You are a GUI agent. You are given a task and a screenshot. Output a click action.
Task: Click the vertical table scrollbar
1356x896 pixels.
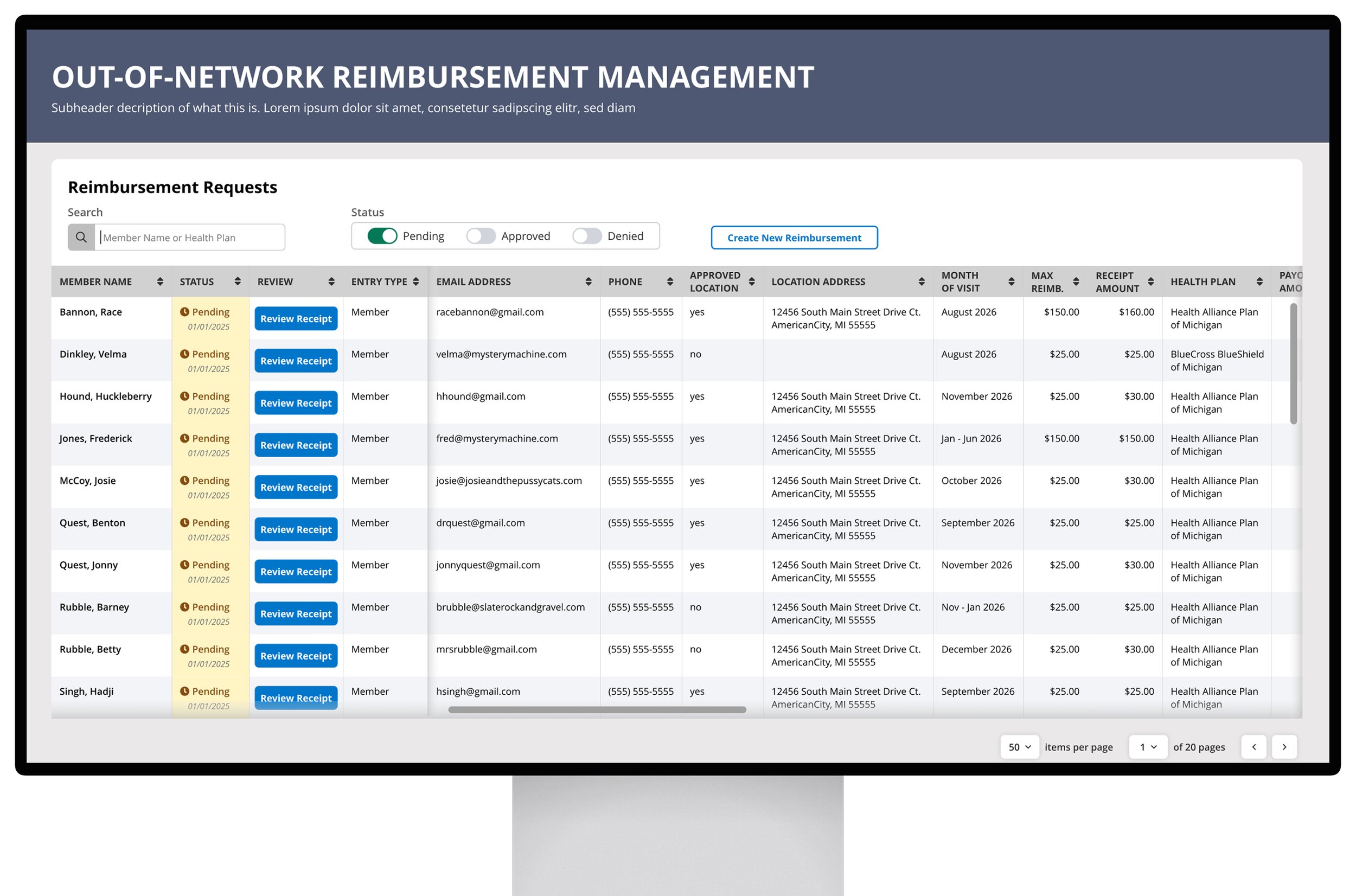tap(1293, 364)
